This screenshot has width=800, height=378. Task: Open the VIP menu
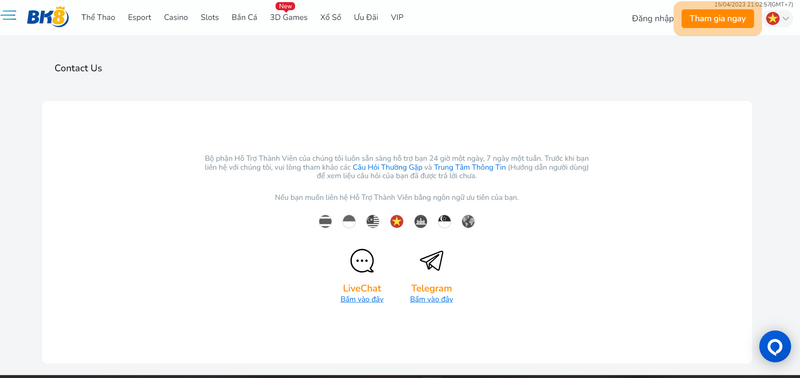tap(397, 17)
